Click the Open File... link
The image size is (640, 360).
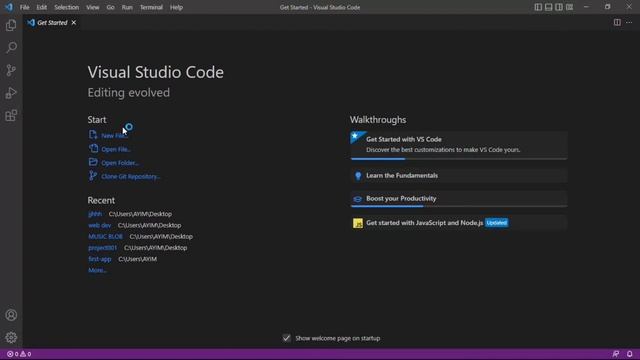point(116,149)
